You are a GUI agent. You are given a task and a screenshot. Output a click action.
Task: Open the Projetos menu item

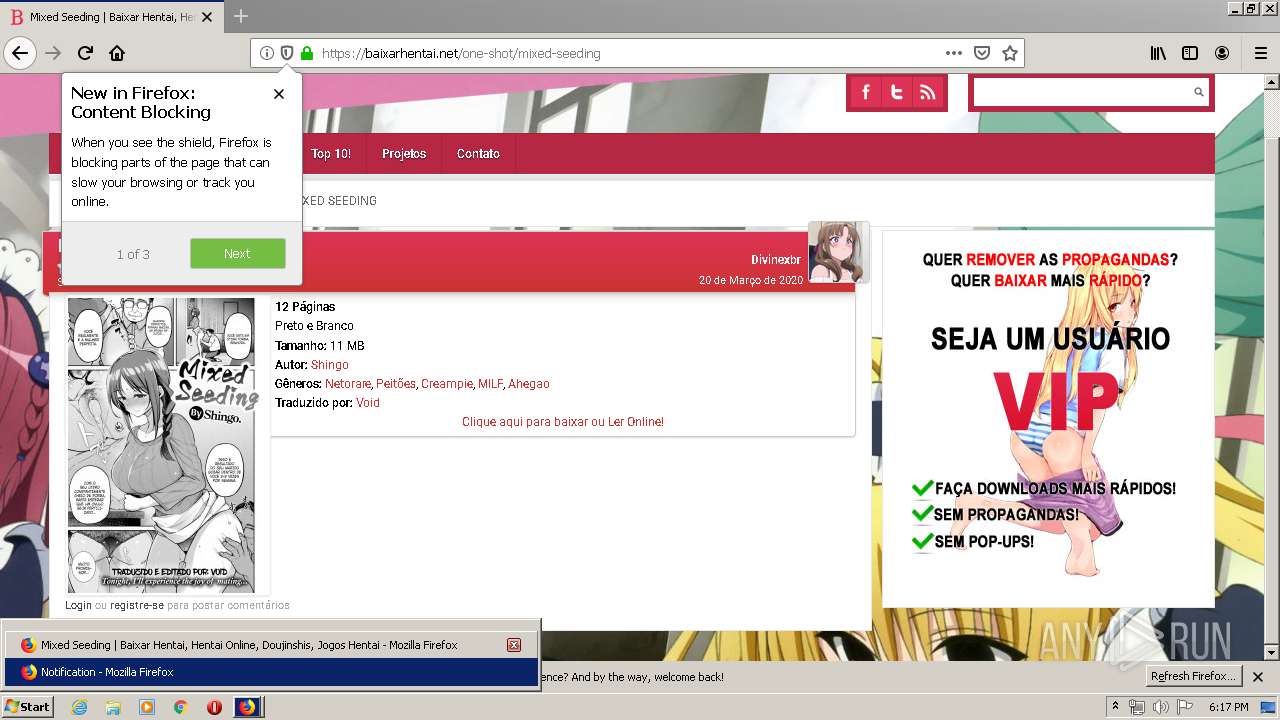(404, 154)
